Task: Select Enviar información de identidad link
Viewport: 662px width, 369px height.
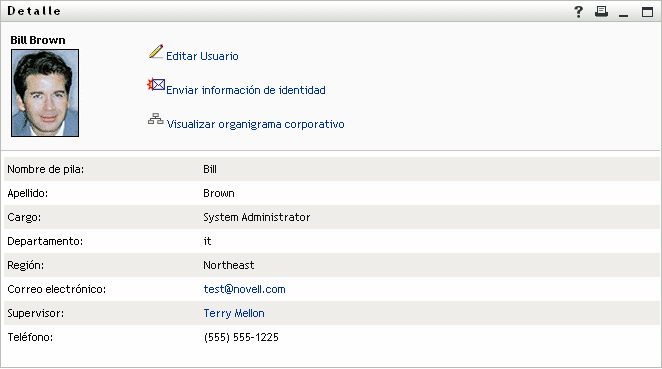Action: (246, 90)
